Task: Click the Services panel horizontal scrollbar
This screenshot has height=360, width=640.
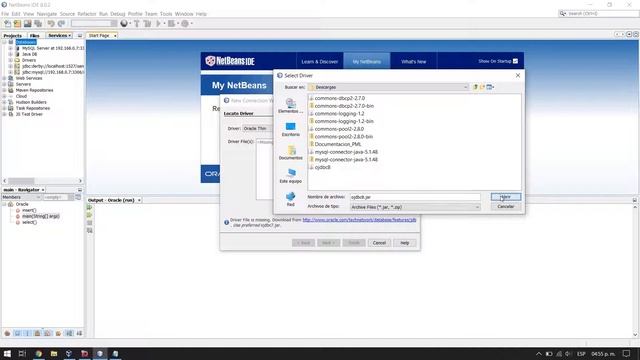Action: (x=42, y=181)
